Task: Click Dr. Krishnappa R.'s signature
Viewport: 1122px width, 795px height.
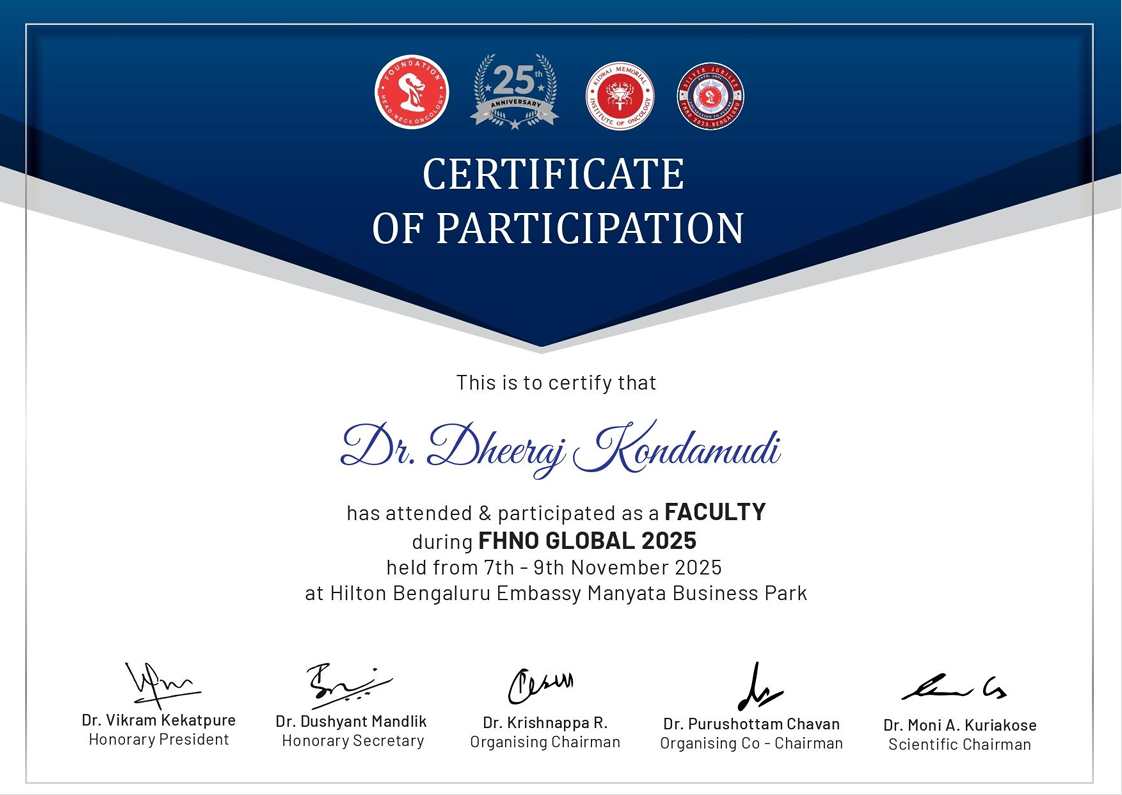Action: click(x=540, y=686)
